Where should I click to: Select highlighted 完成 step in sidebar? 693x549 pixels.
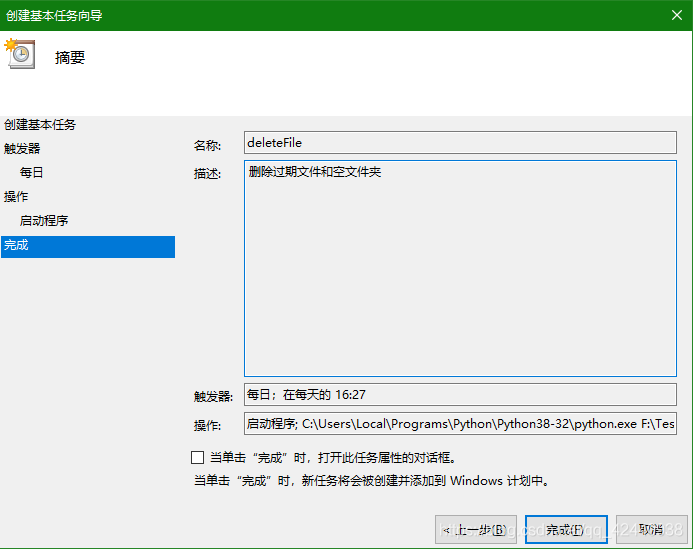coord(88,247)
